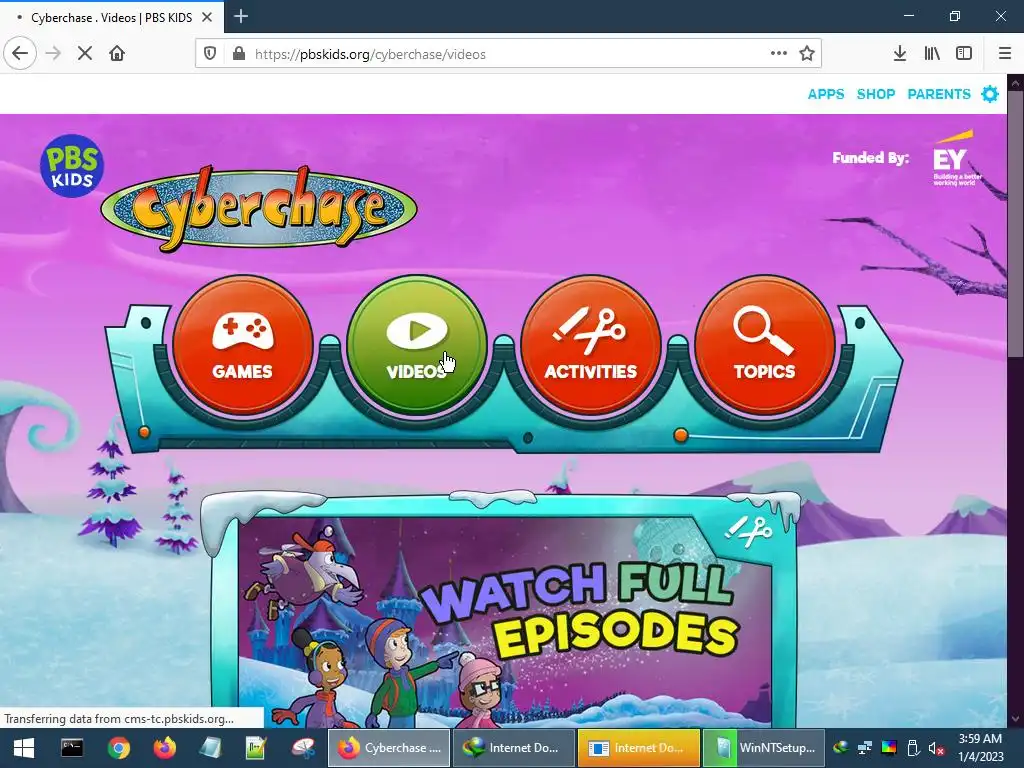The image size is (1024, 768).
Task: Open the page actions three-dot menu
Action: (x=778, y=54)
